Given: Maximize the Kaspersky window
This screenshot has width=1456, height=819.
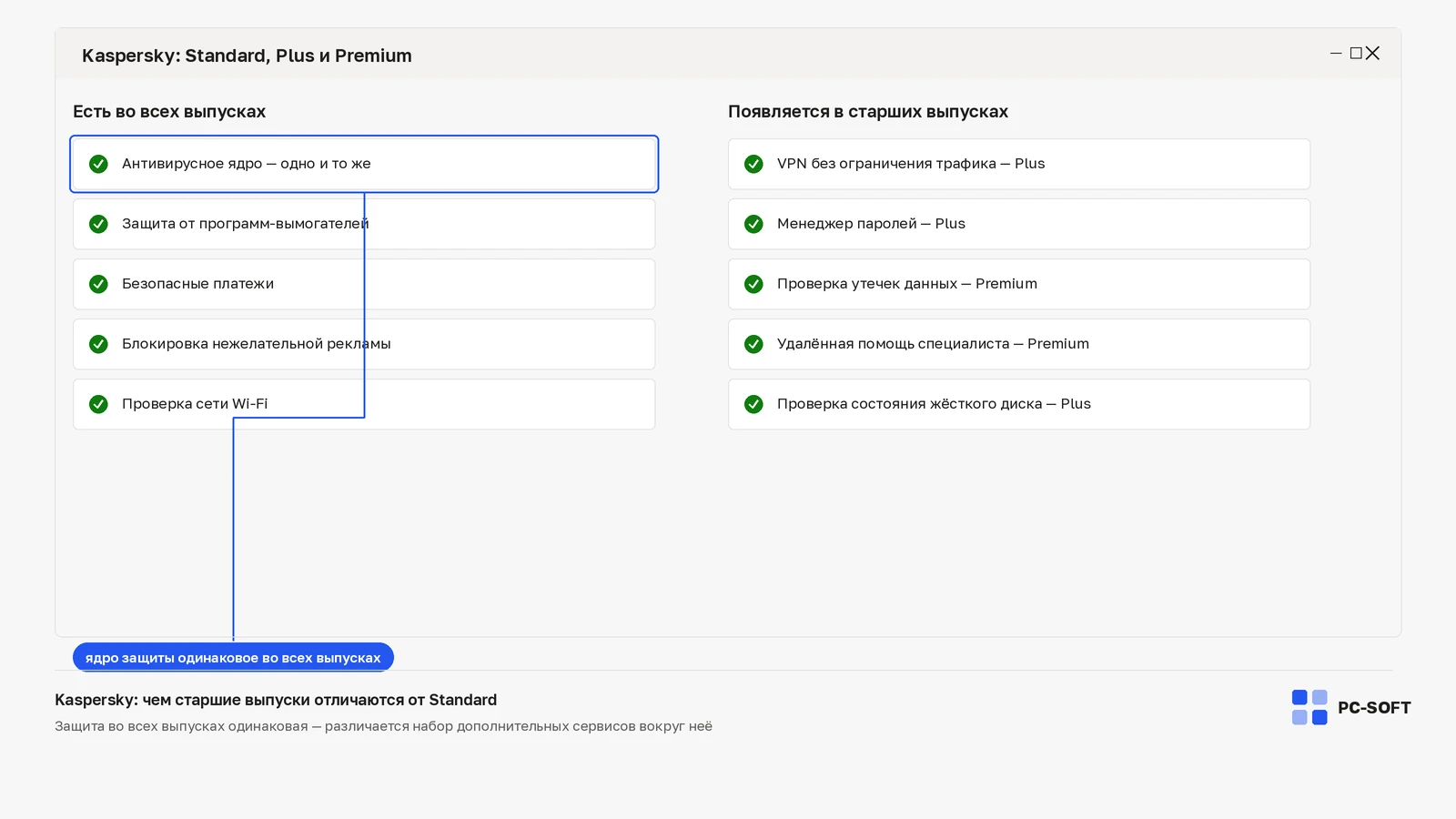Looking at the screenshot, I should coord(1356,54).
